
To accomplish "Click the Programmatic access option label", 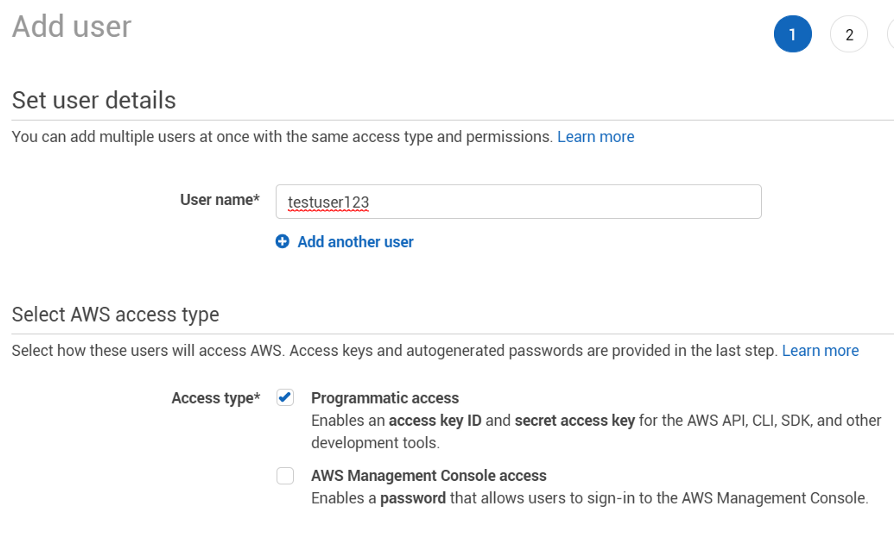I will [x=385, y=398].
